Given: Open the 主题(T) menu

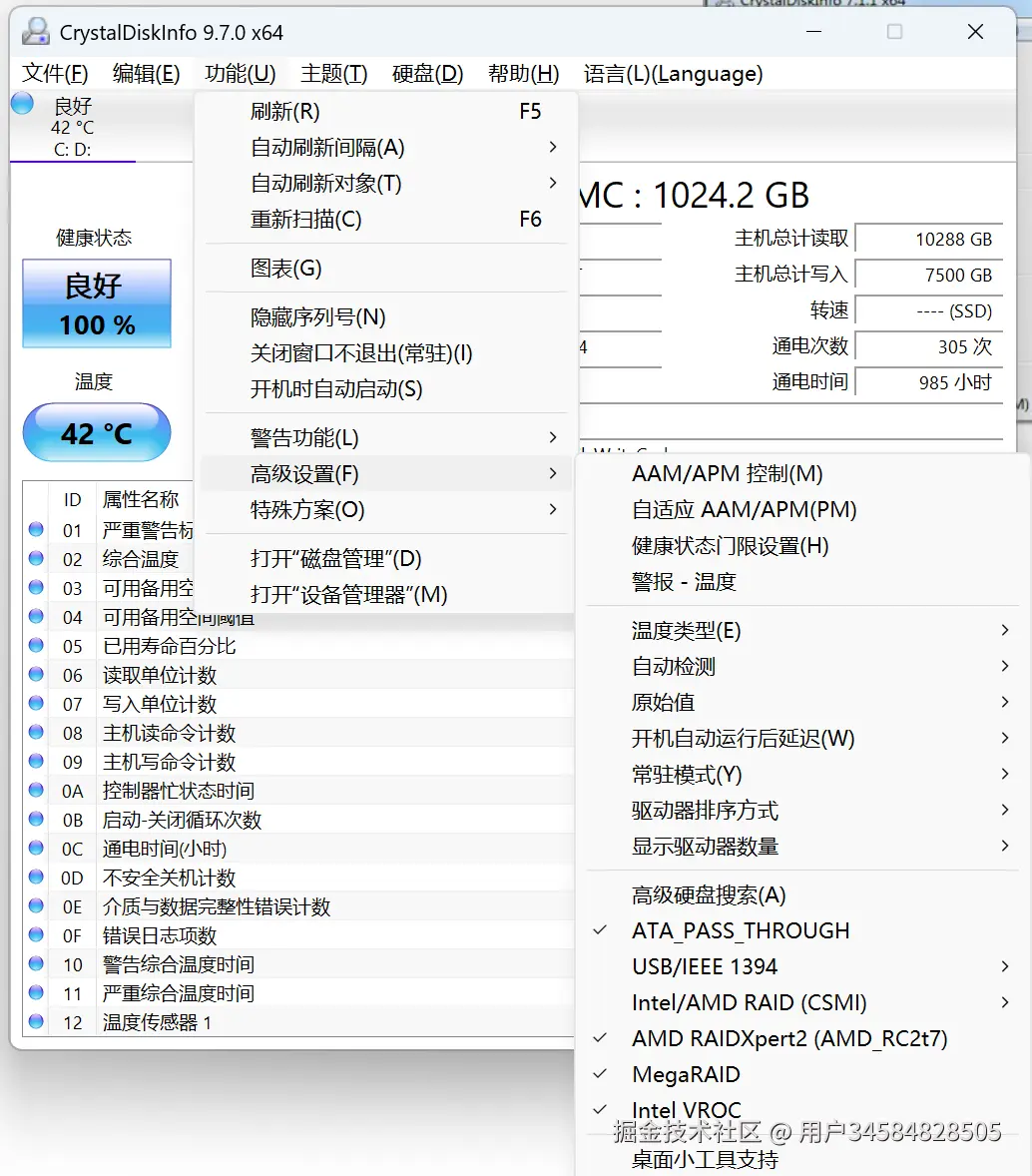Looking at the screenshot, I should click(x=333, y=74).
